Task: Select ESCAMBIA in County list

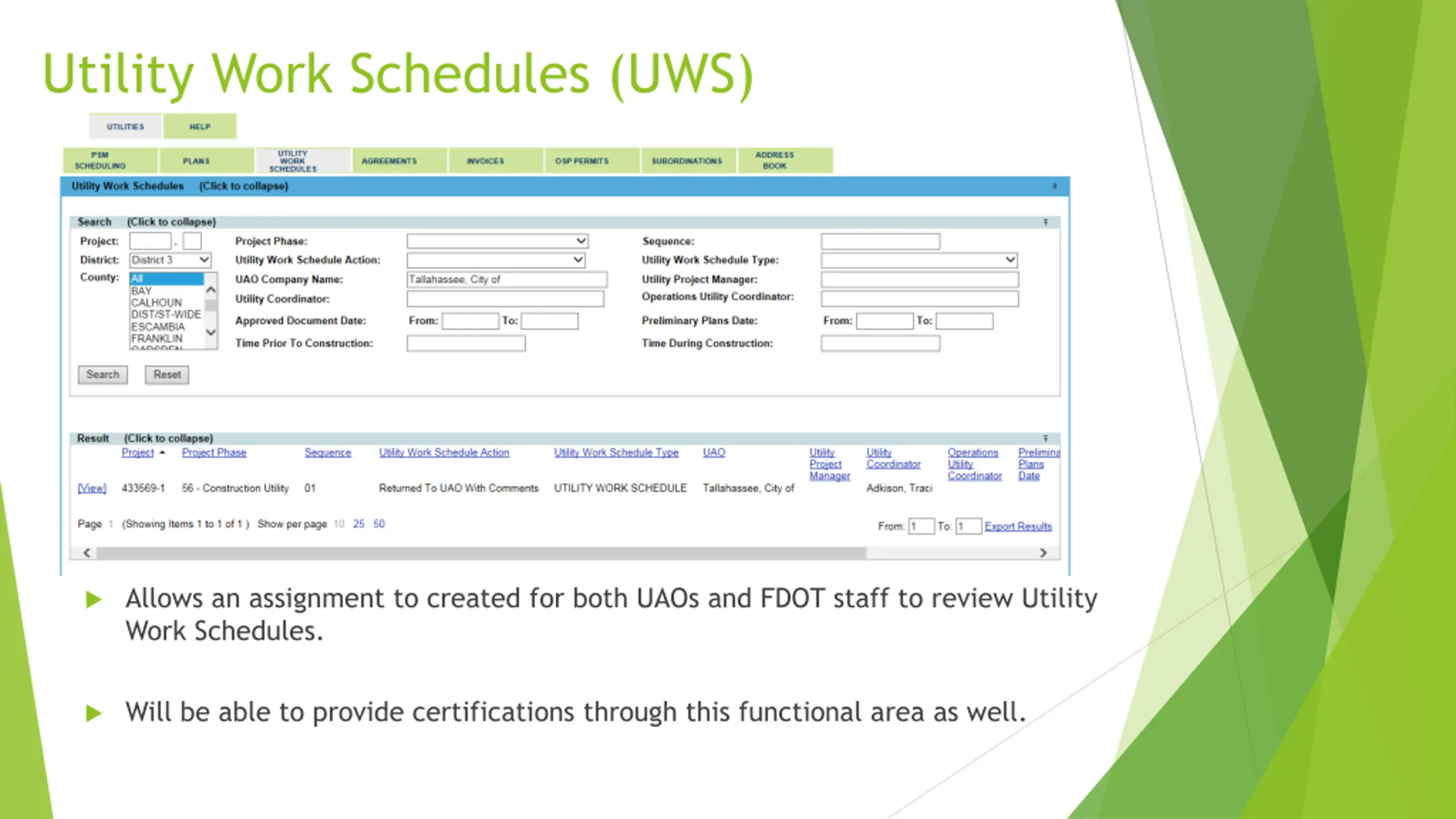Action: 166,326
